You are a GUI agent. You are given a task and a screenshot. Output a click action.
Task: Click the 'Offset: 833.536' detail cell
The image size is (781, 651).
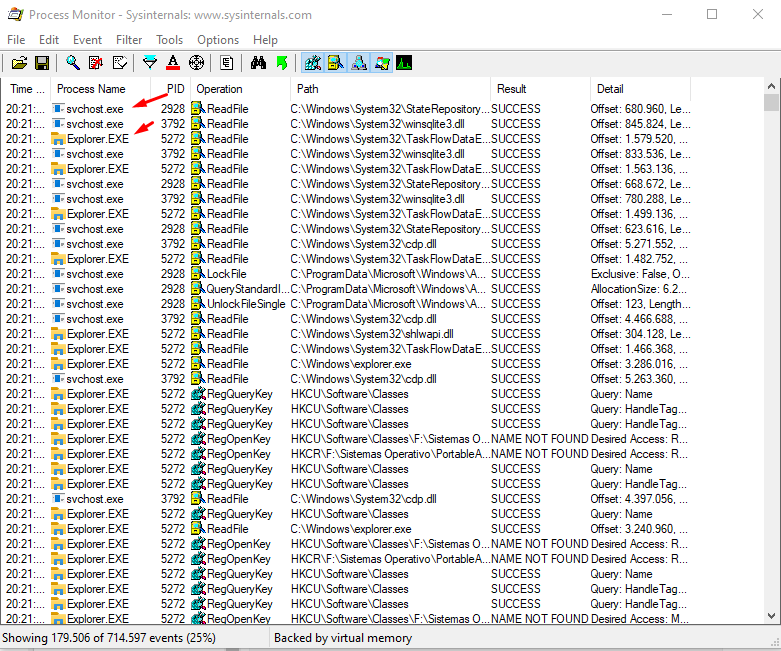click(640, 154)
